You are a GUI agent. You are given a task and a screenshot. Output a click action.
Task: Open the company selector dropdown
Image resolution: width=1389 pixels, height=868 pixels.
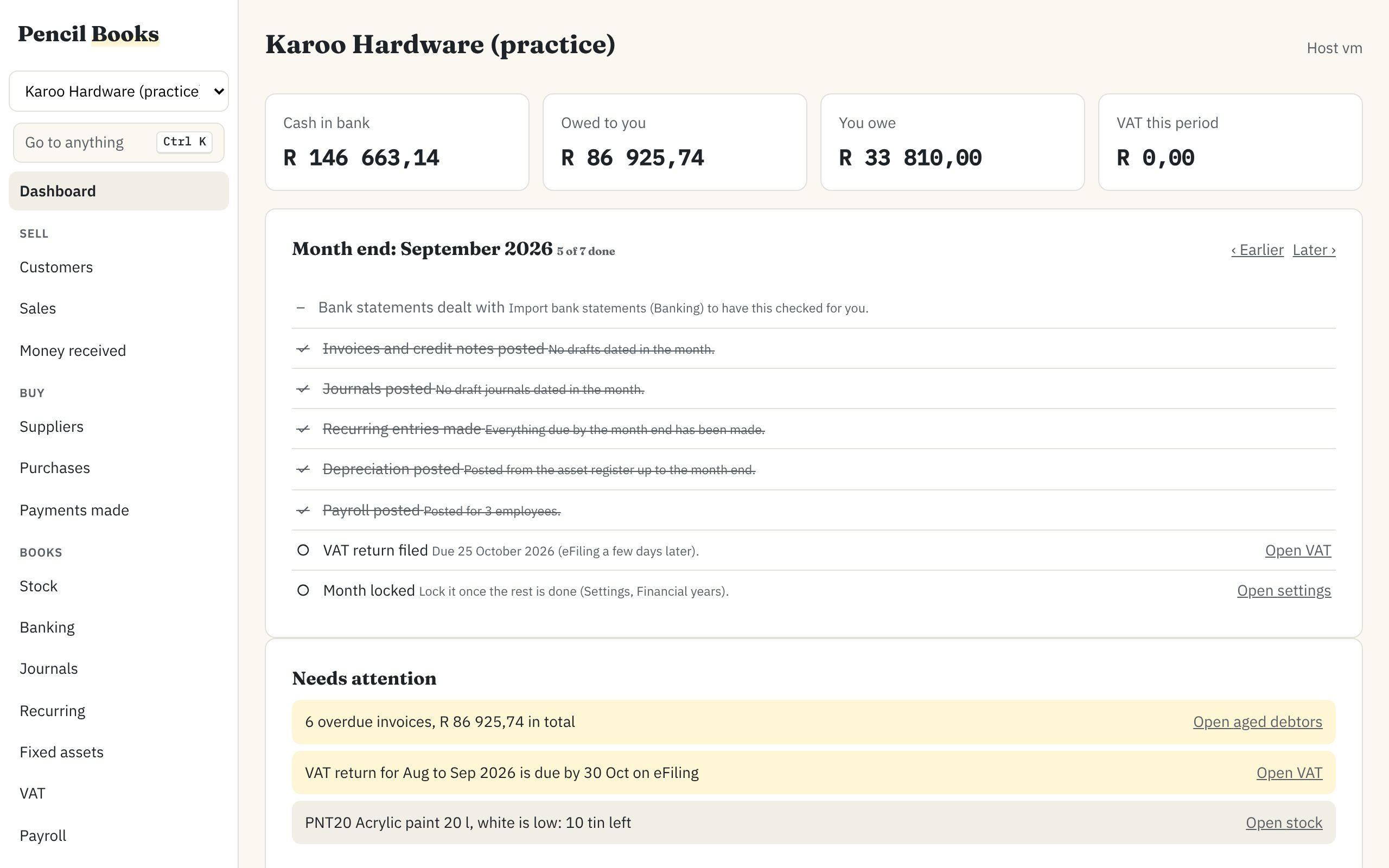tap(119, 91)
